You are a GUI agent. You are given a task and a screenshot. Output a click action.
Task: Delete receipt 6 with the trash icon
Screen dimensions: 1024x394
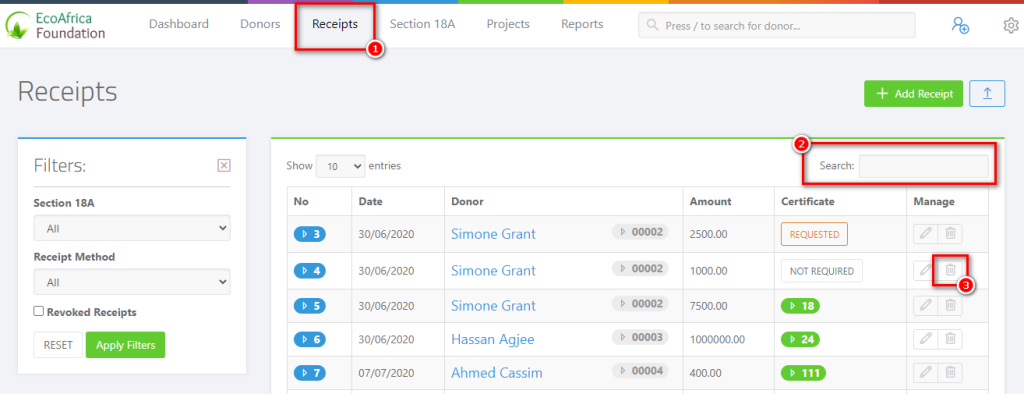pyautogui.click(x=950, y=338)
